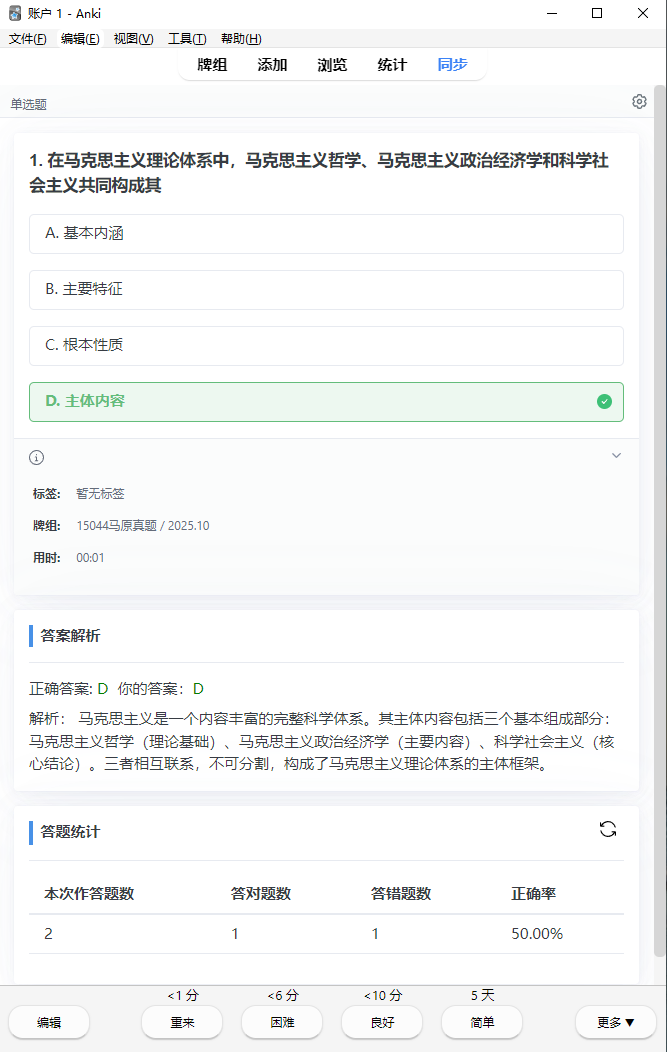
Task: Click the green checkmark on option D
Action: 605,401
